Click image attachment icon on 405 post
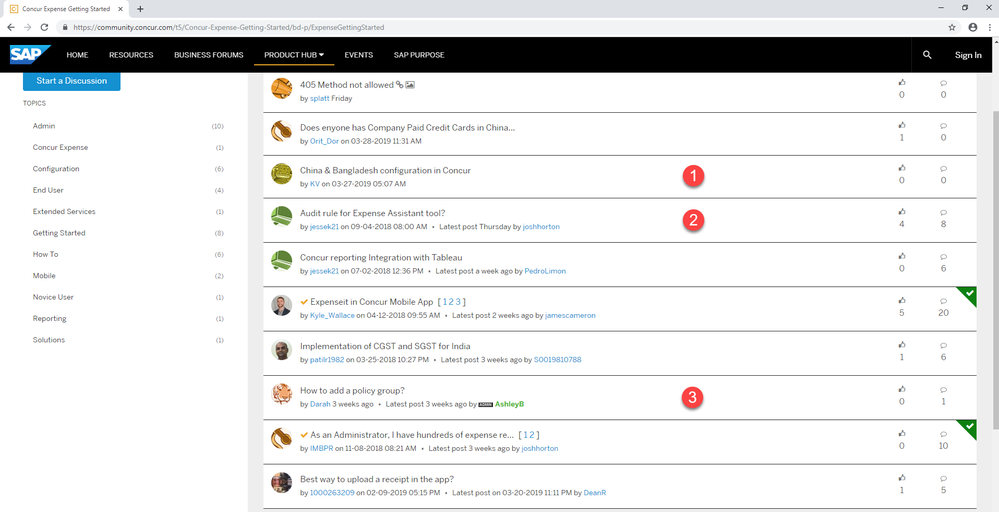The width and height of the screenshot is (999, 512). [x=410, y=84]
